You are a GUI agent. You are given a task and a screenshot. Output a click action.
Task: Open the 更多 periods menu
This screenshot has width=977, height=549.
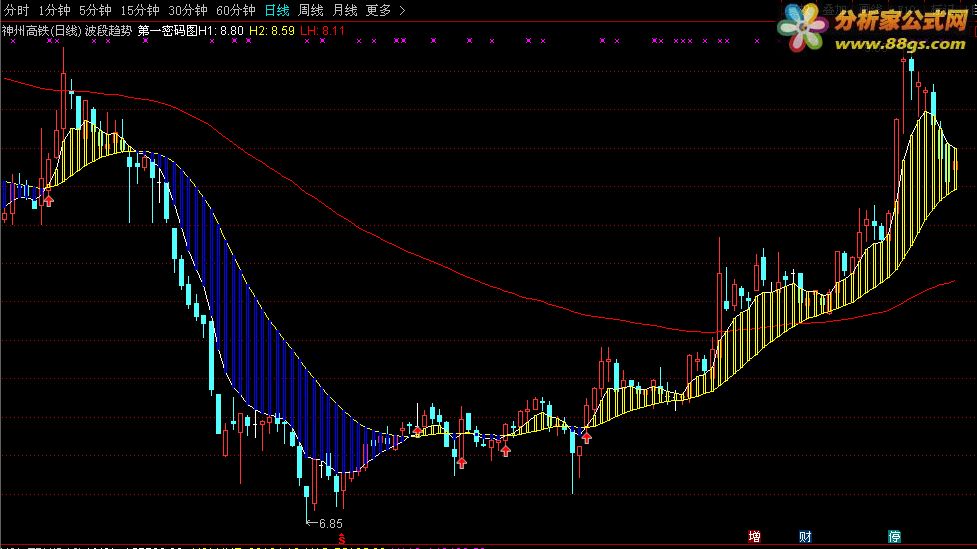click(378, 11)
